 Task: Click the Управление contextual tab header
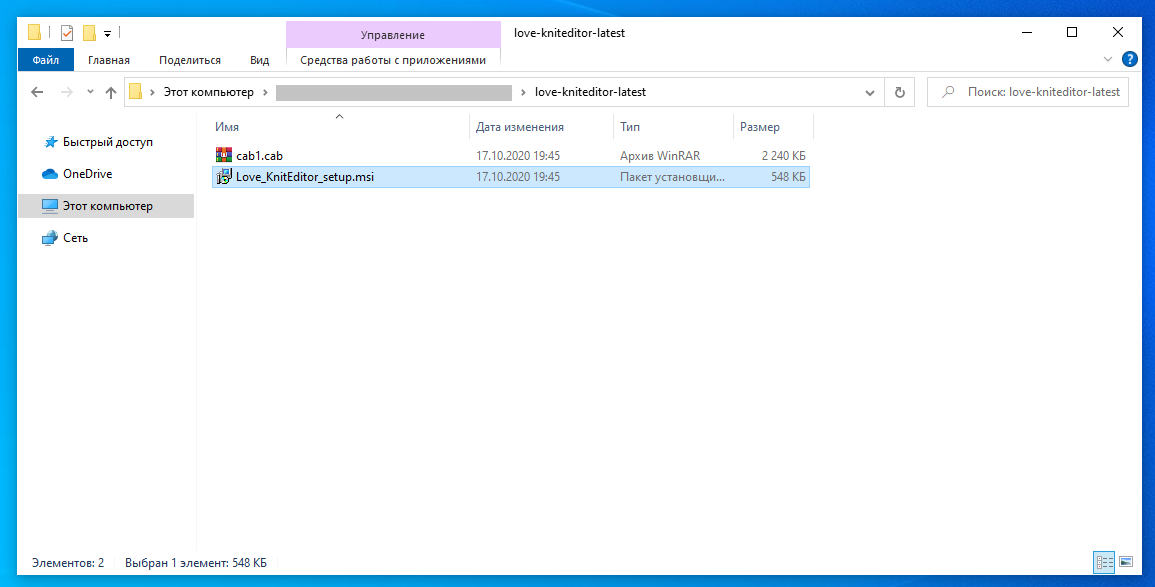pyautogui.click(x=393, y=35)
